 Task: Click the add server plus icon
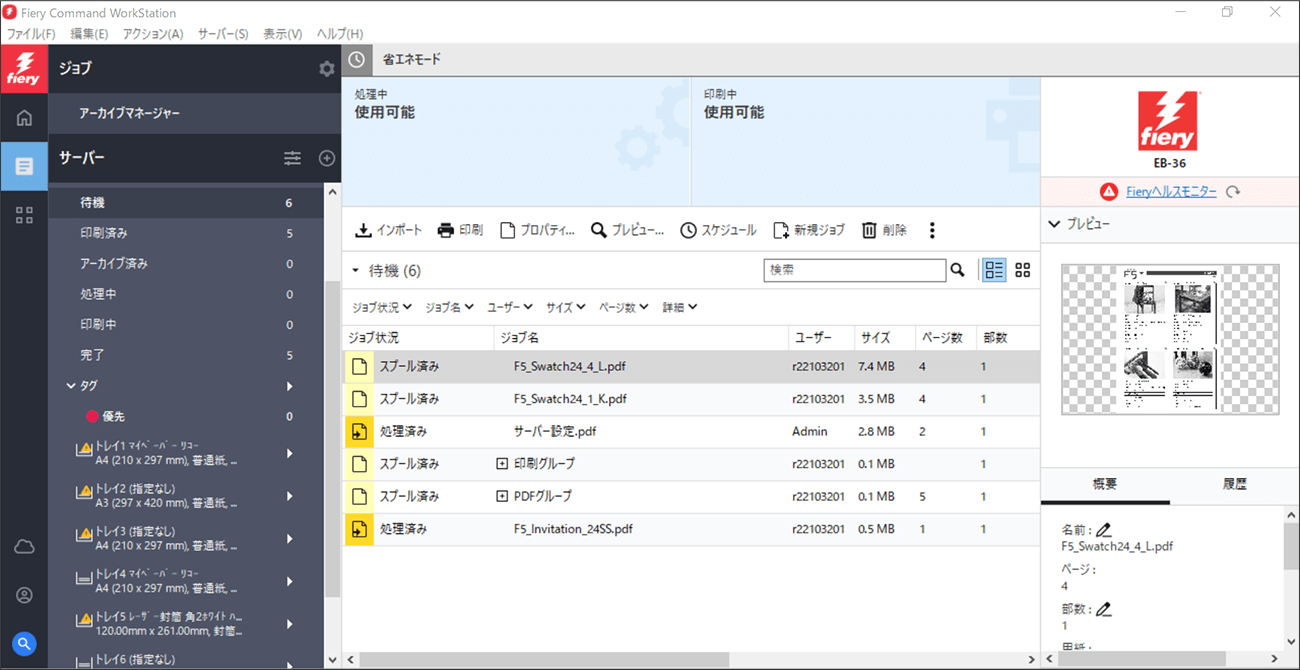[327, 158]
